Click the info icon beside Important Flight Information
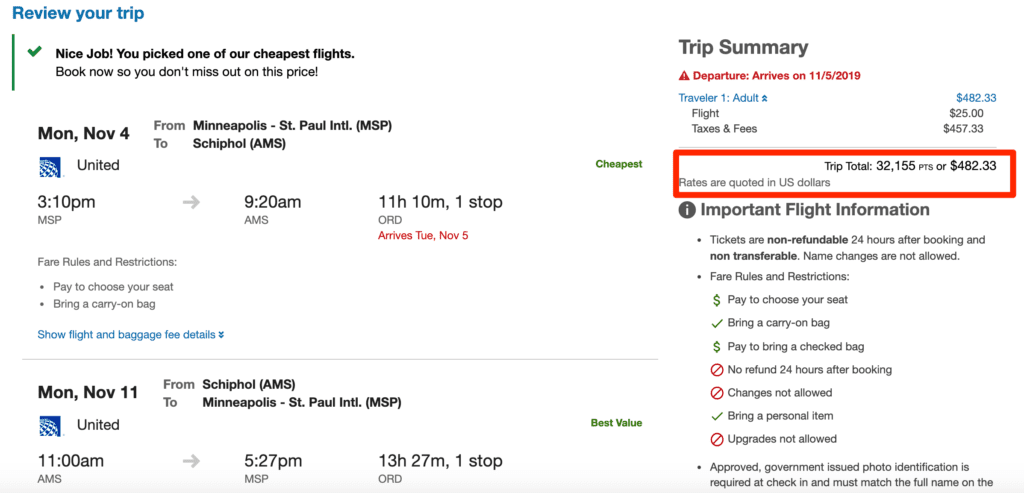The image size is (1024, 493). pos(687,210)
